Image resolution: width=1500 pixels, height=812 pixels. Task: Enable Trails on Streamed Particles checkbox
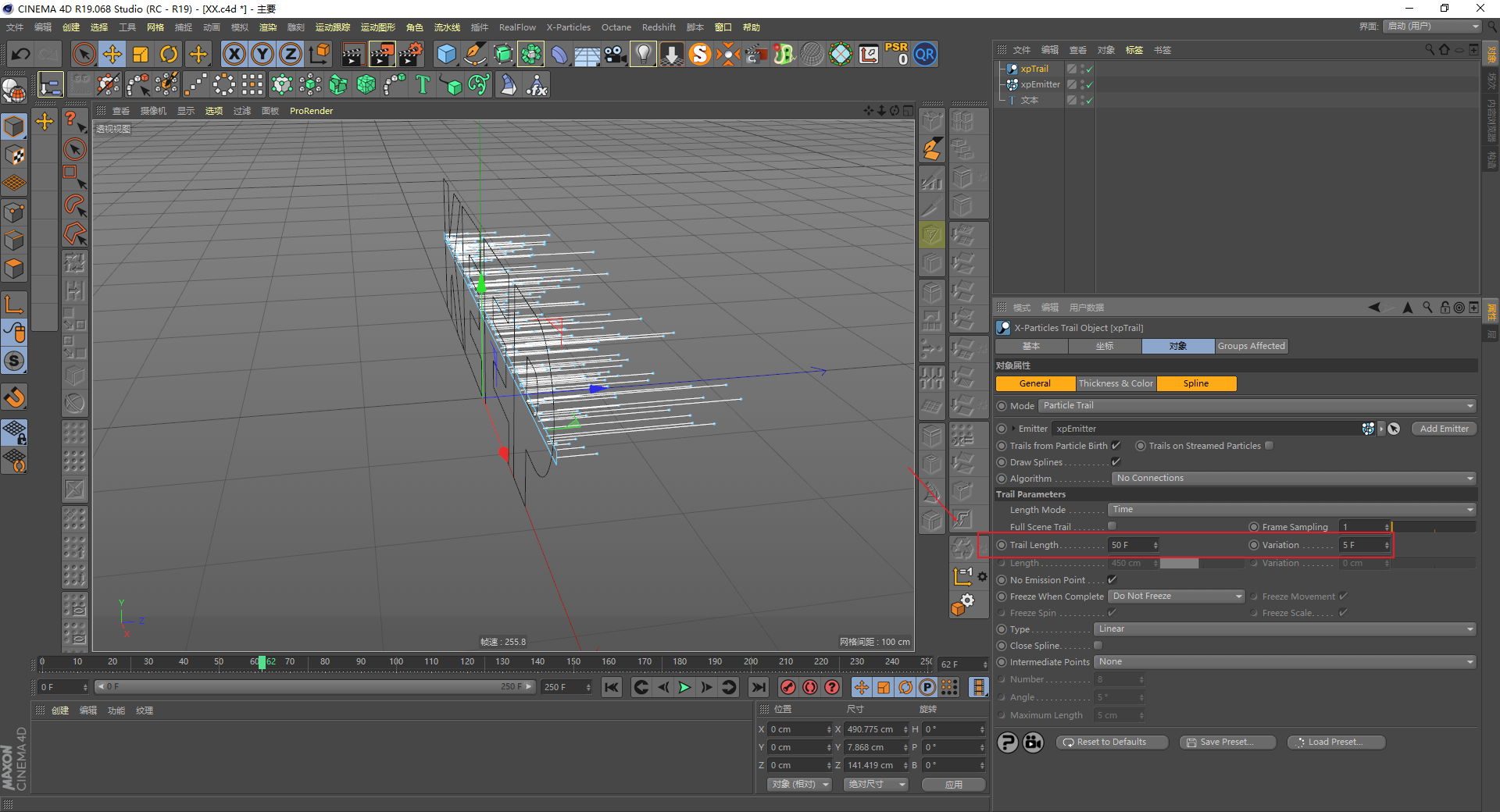pyautogui.click(x=1269, y=446)
